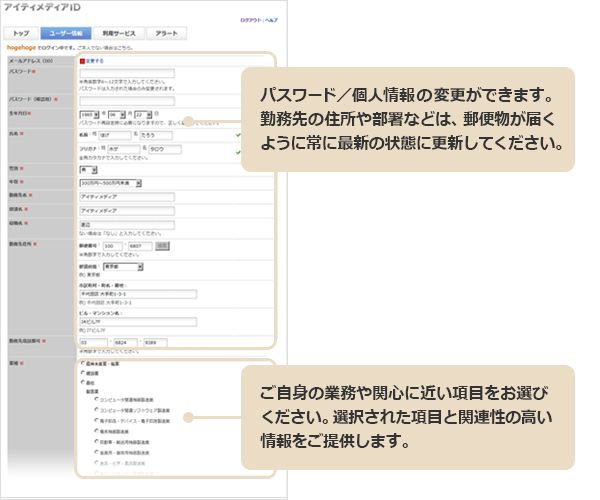Click the postal code field containing 100
Screen dimensions: 600x500
click(x=112, y=246)
